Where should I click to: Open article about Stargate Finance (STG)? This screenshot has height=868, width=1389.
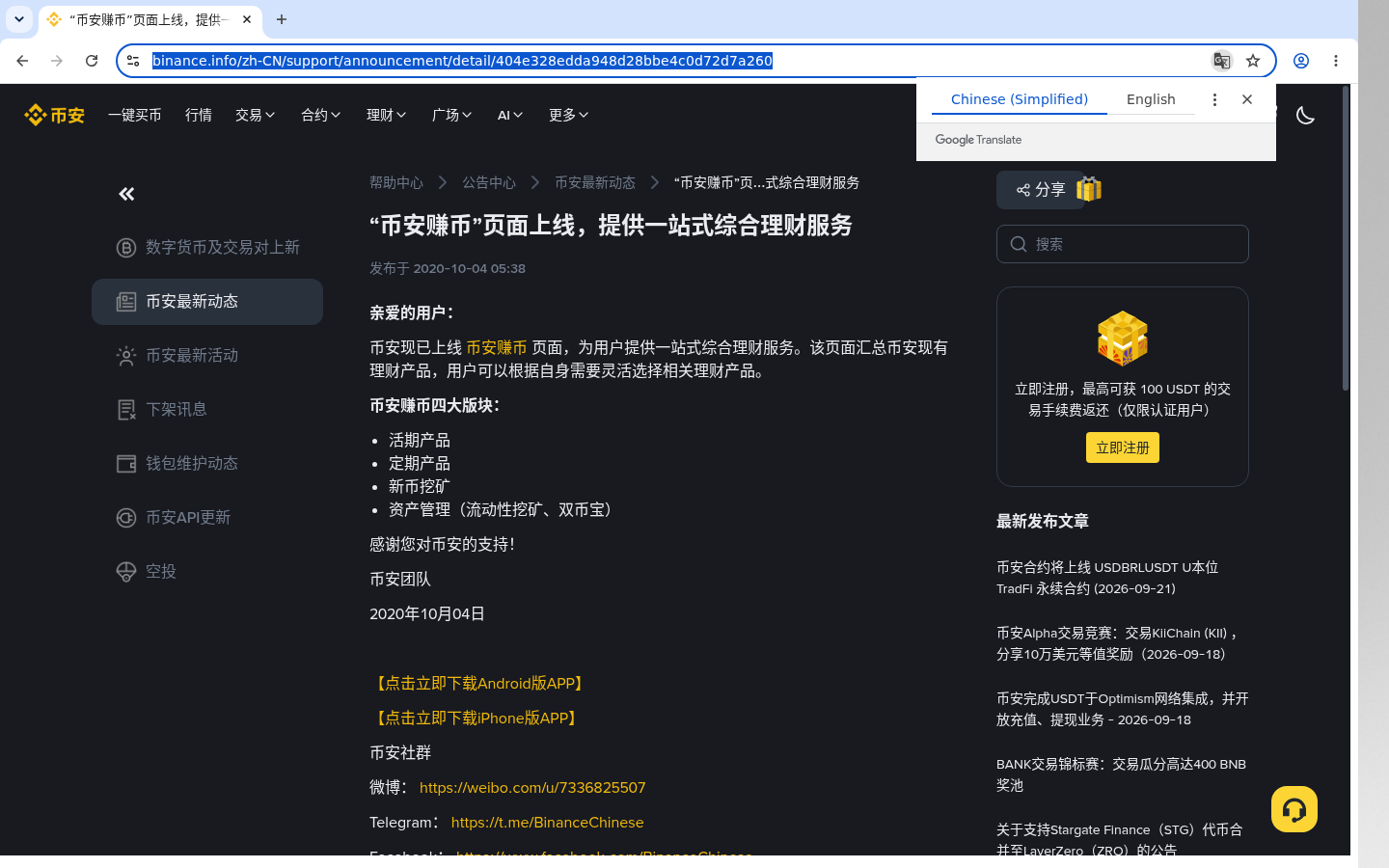(x=1119, y=839)
